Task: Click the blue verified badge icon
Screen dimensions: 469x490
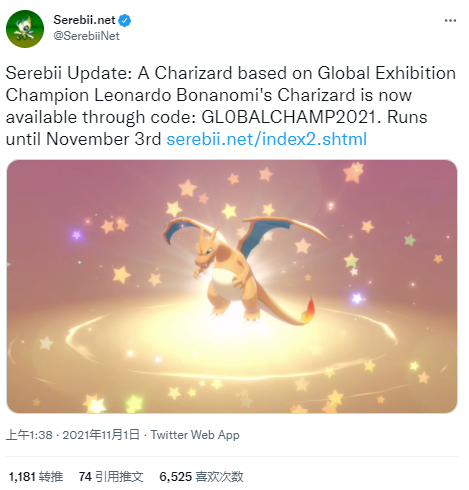Action: pyautogui.click(x=125, y=20)
